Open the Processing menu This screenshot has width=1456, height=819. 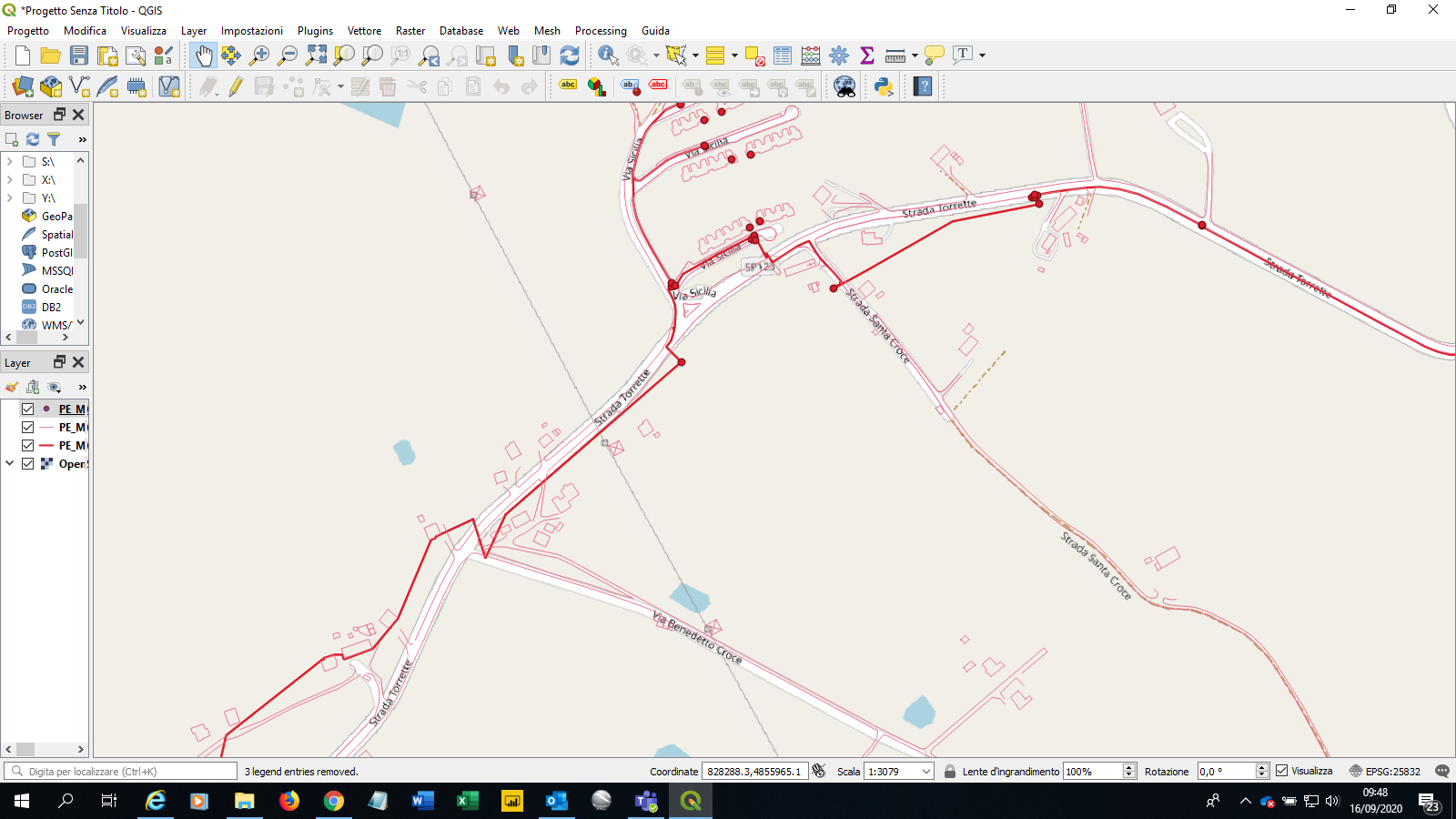click(x=601, y=31)
